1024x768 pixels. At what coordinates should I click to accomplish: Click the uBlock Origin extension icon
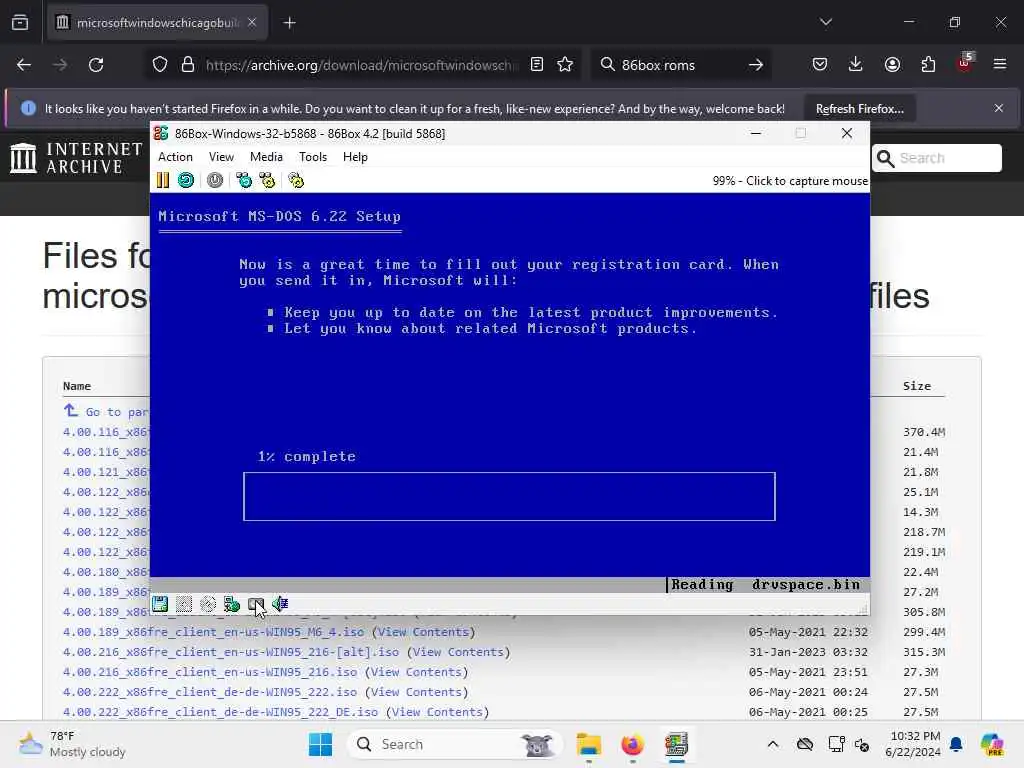965,63
